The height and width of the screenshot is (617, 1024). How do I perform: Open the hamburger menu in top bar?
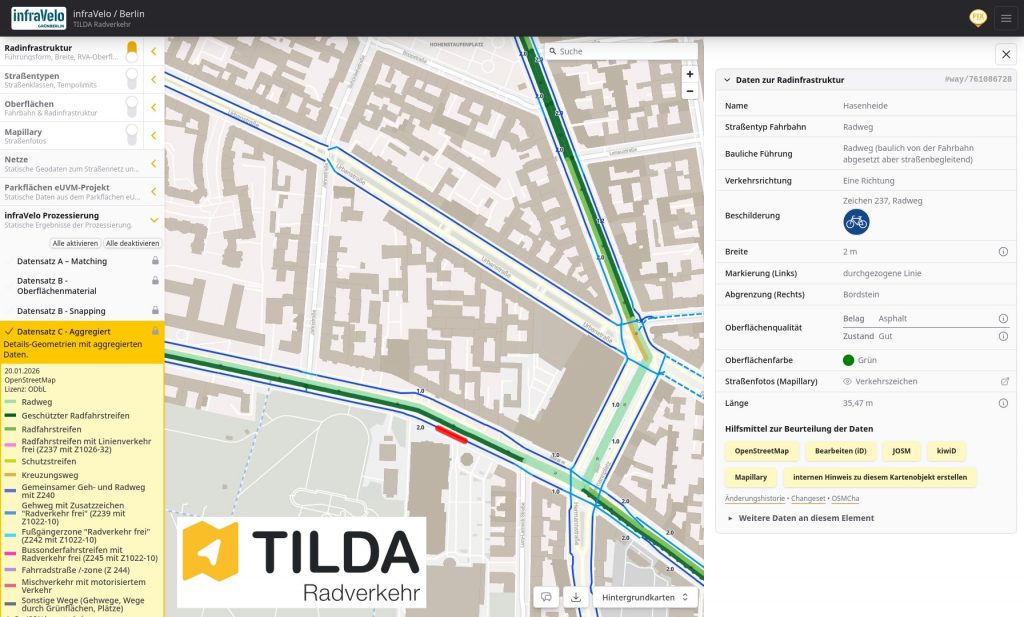(x=1006, y=18)
